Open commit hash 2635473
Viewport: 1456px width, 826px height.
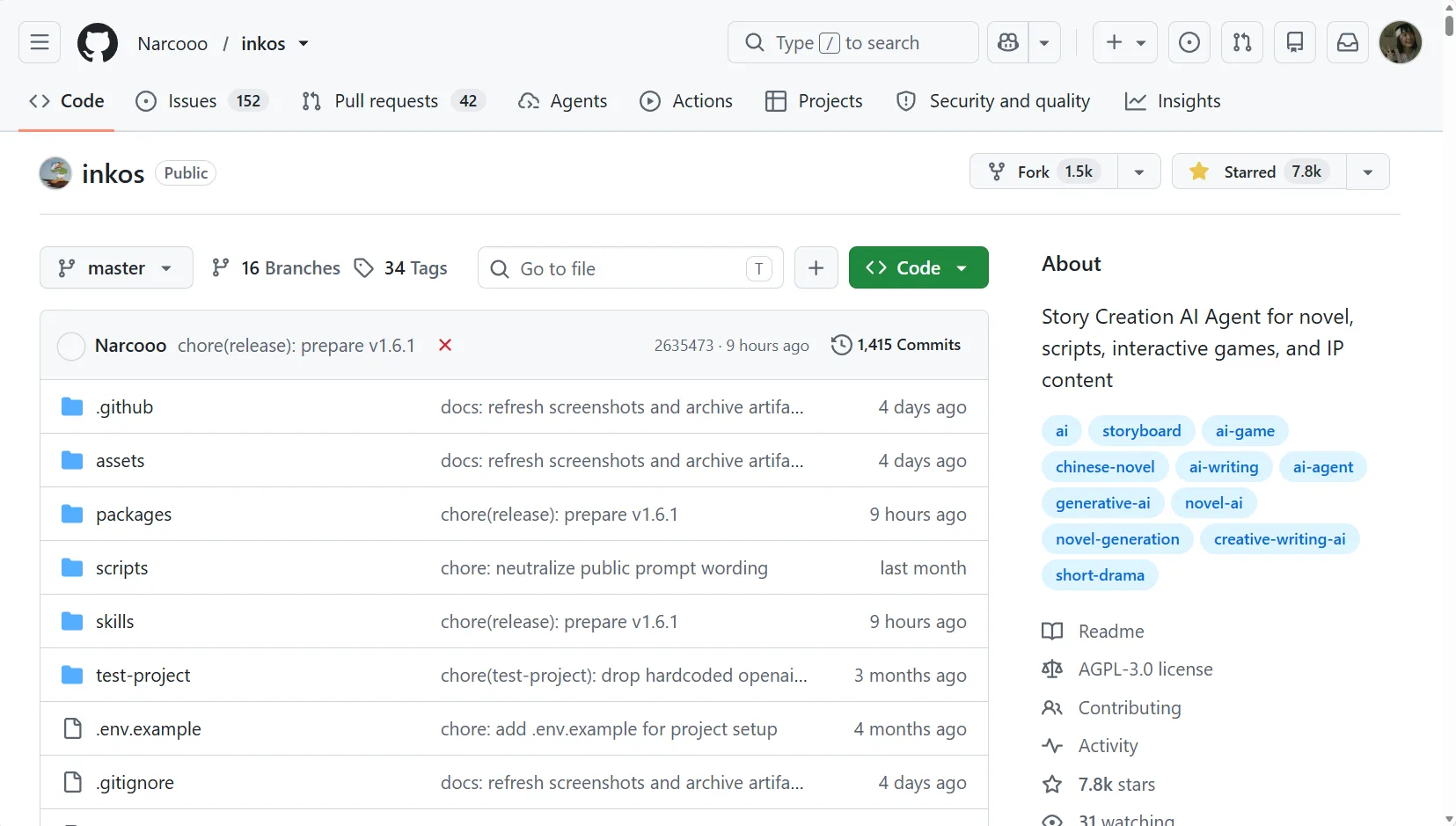pyautogui.click(x=684, y=346)
